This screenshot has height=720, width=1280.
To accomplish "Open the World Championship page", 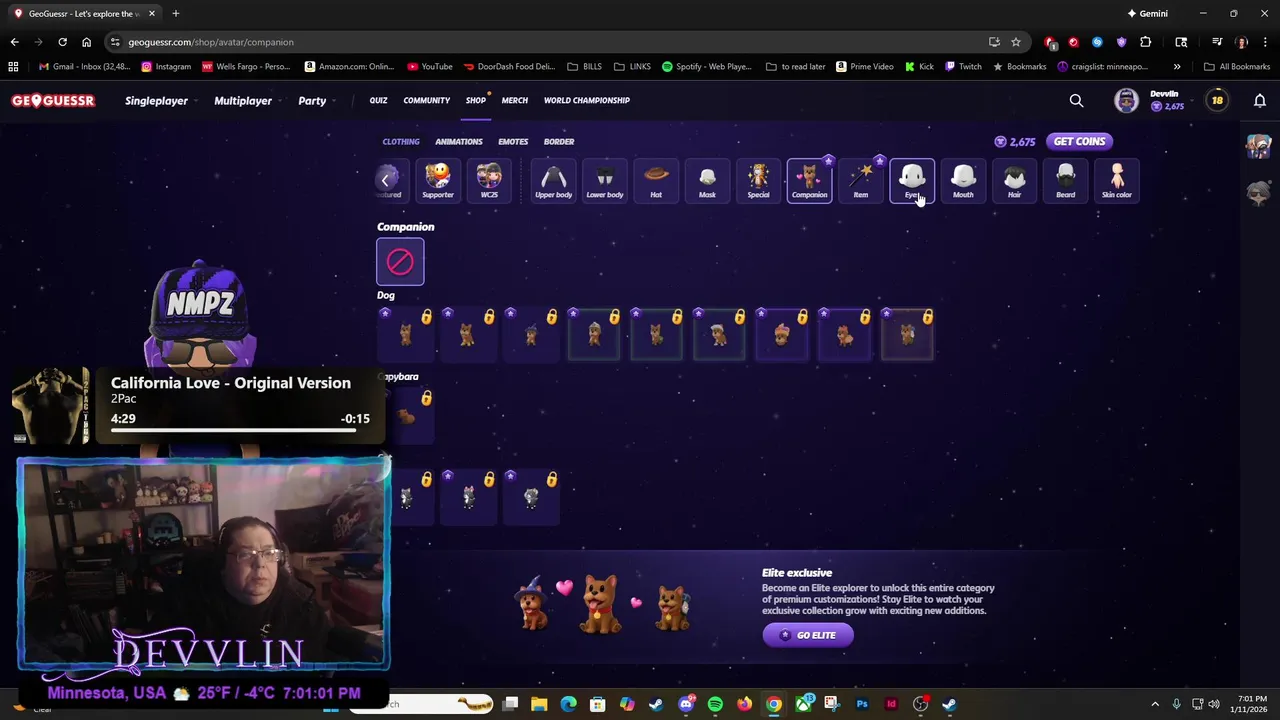I will pos(587,101).
